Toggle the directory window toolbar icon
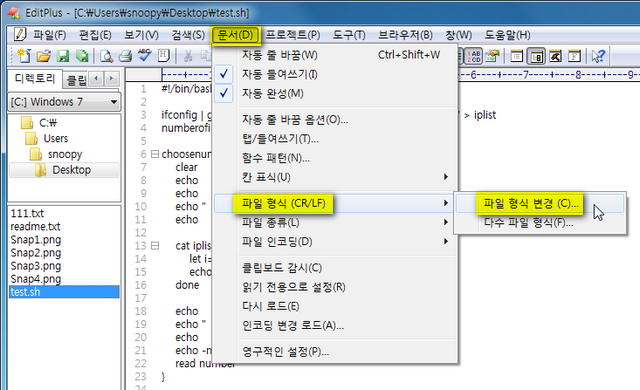 pyautogui.click(x=536, y=56)
